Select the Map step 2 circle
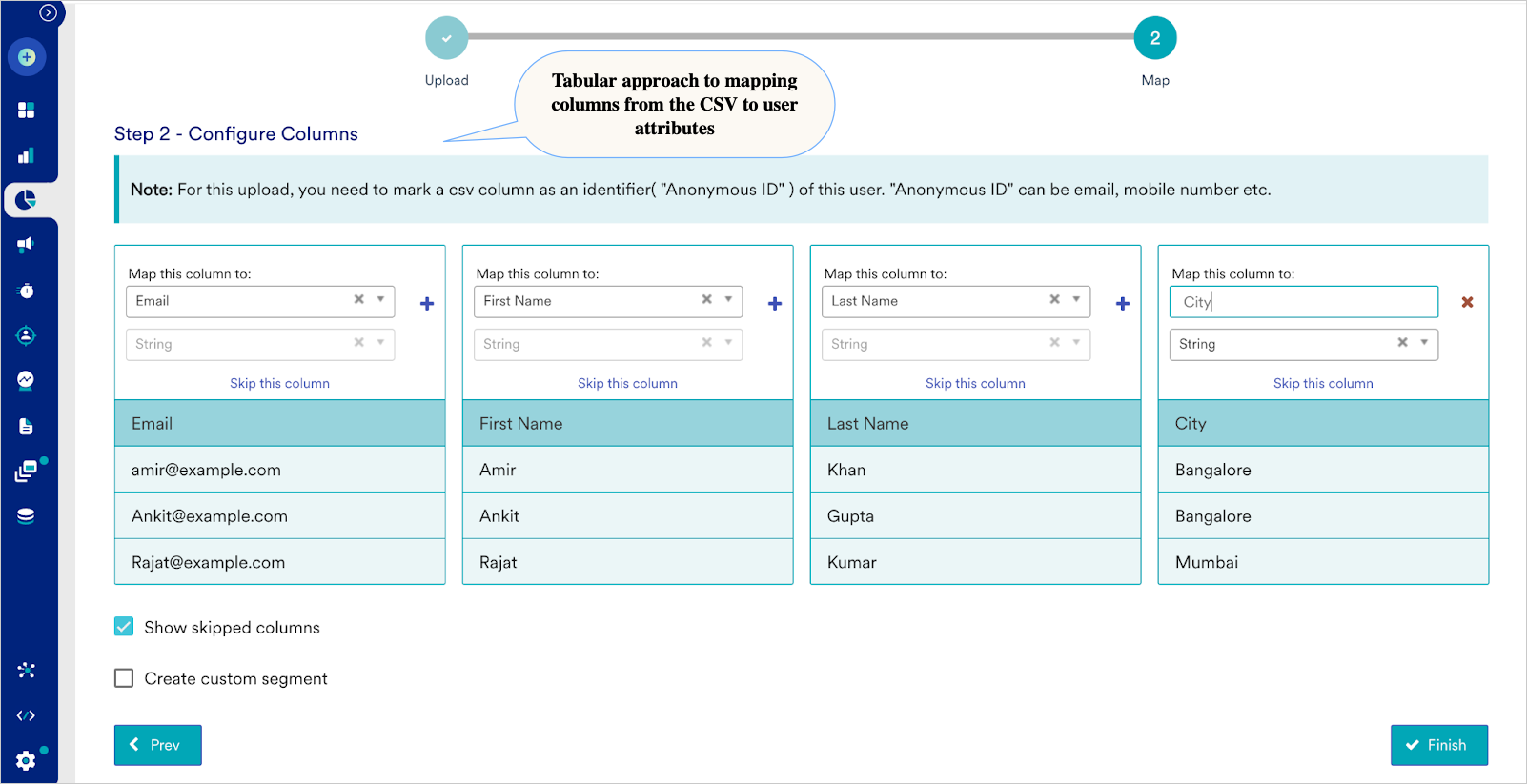The image size is (1527, 784). [x=1154, y=38]
